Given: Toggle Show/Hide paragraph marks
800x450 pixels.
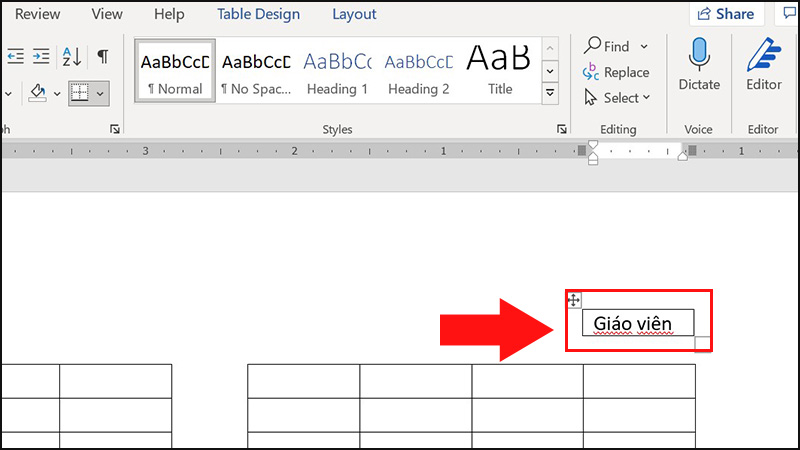Looking at the screenshot, I should pos(102,56).
